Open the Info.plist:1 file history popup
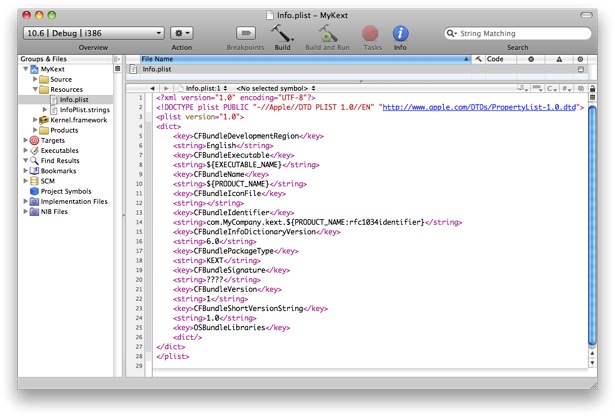Viewport: 615px width, 416px height. click(x=207, y=88)
